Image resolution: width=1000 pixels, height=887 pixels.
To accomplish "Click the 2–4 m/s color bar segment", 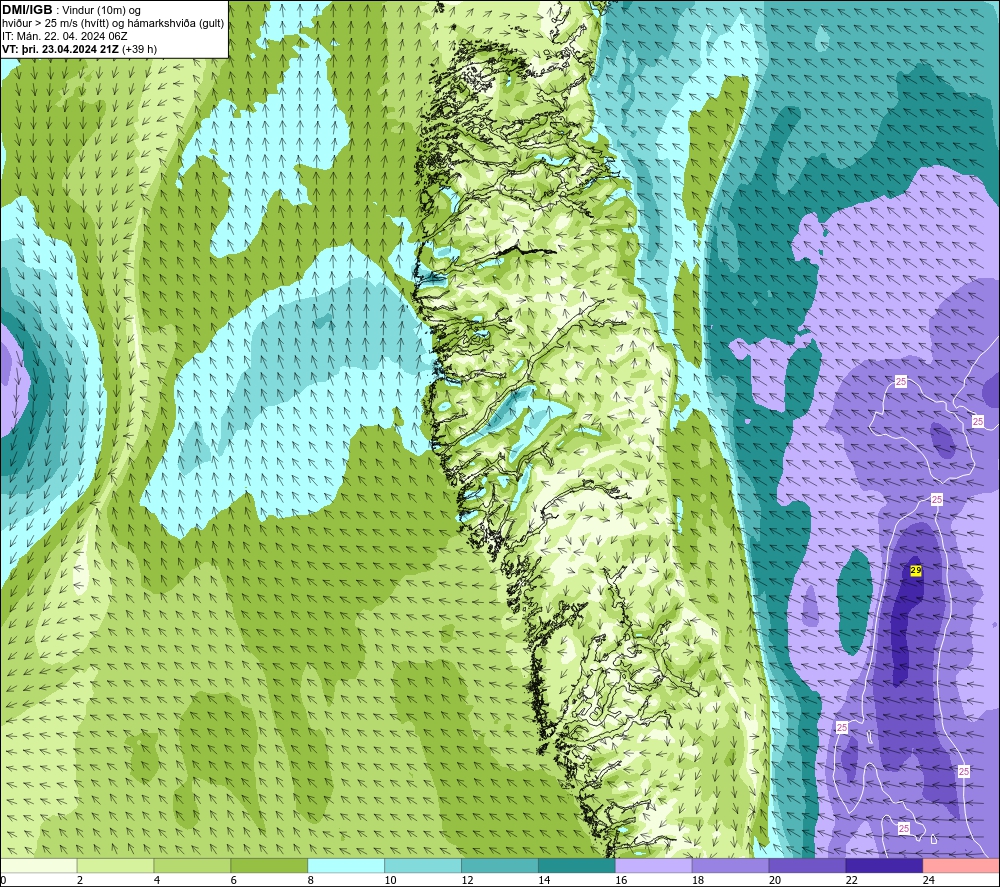I will 115,866.
